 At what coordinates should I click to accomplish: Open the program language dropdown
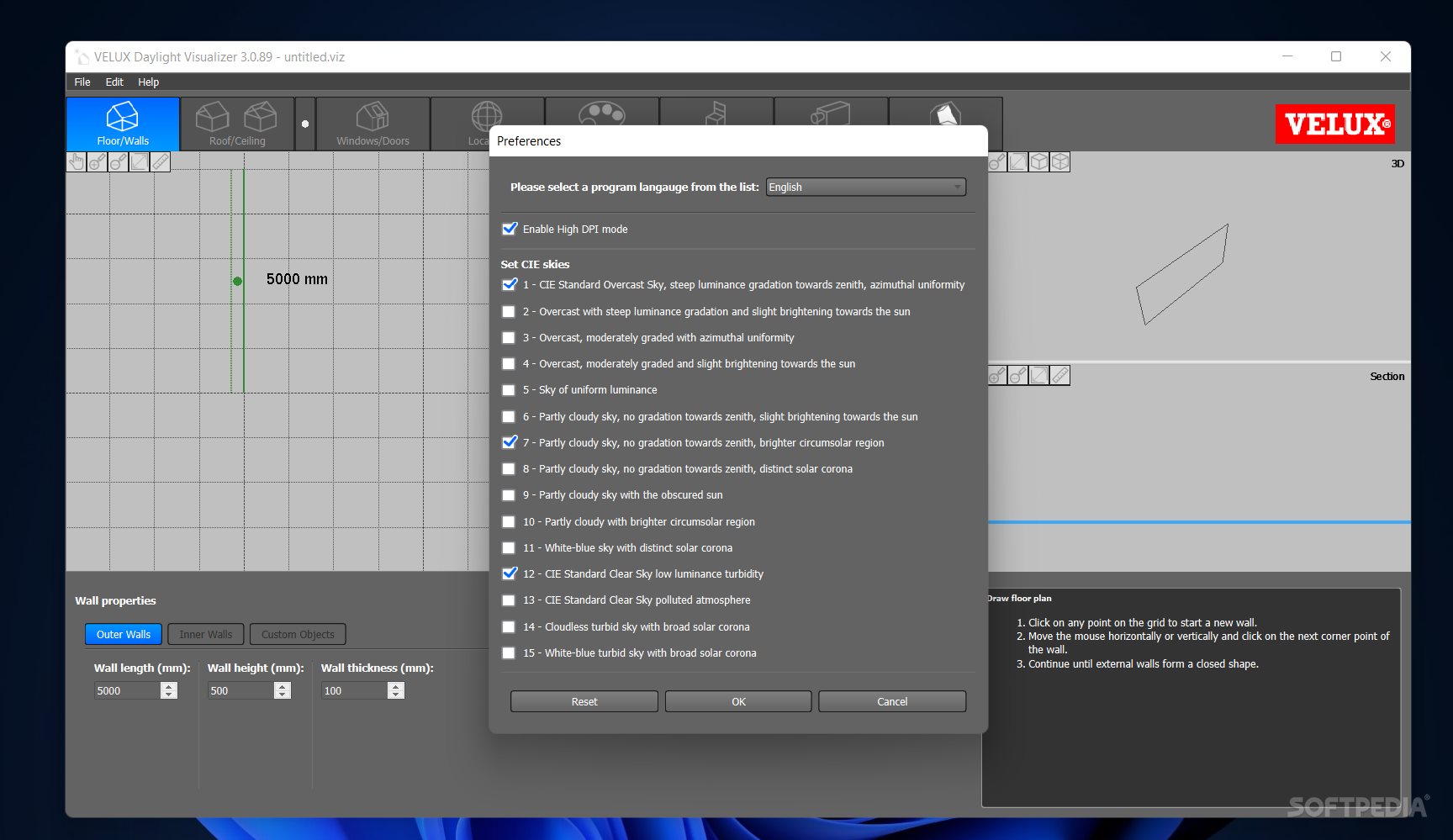[x=865, y=187]
